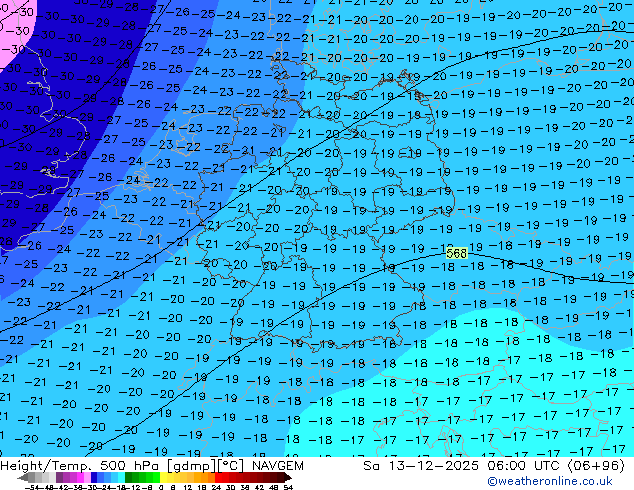The width and height of the screenshot is (634, 490).
Task: Click the bright green swatch in legend
Action: click(x=156, y=478)
